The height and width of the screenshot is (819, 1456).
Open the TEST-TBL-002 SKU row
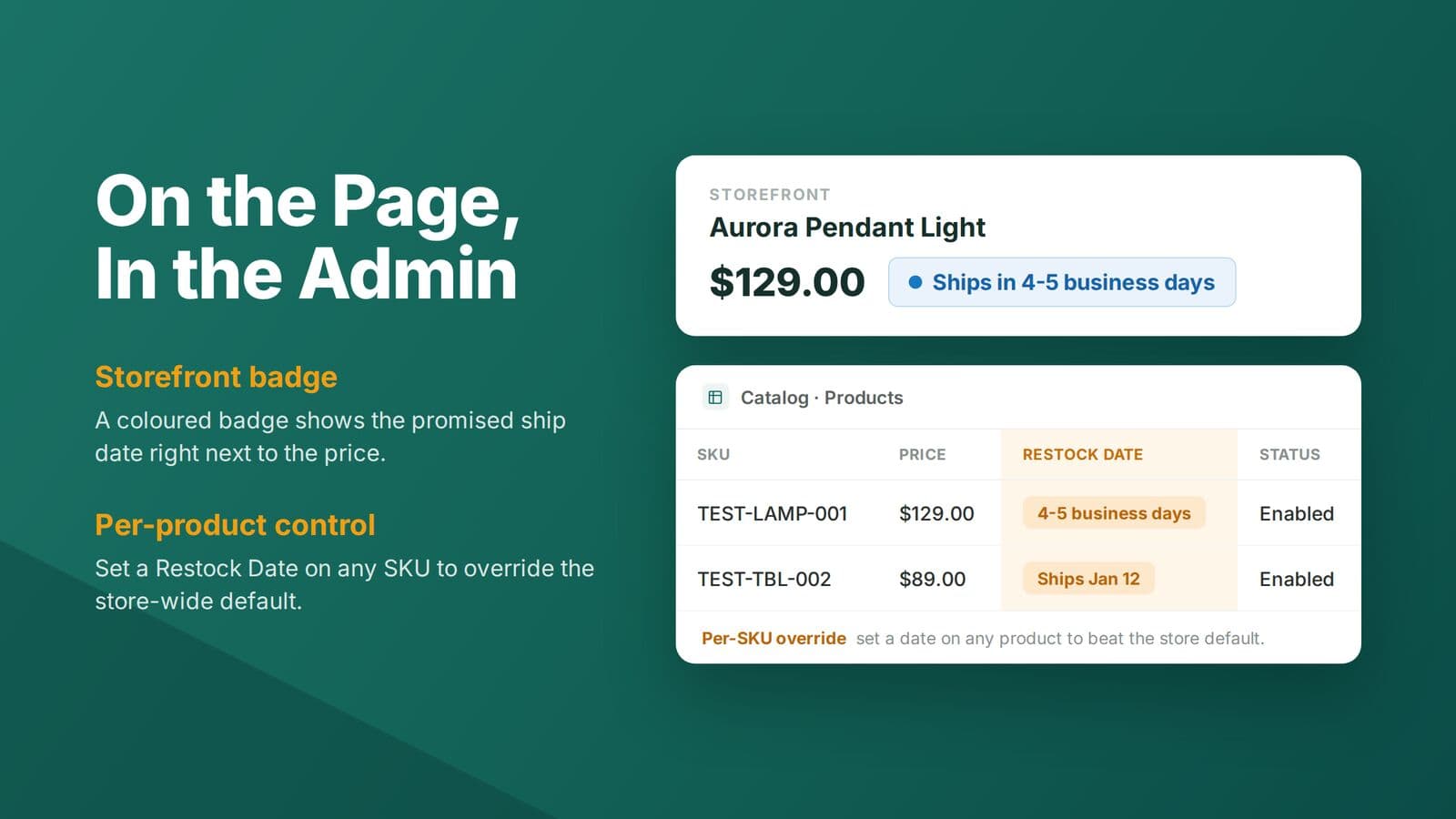[x=1018, y=579]
